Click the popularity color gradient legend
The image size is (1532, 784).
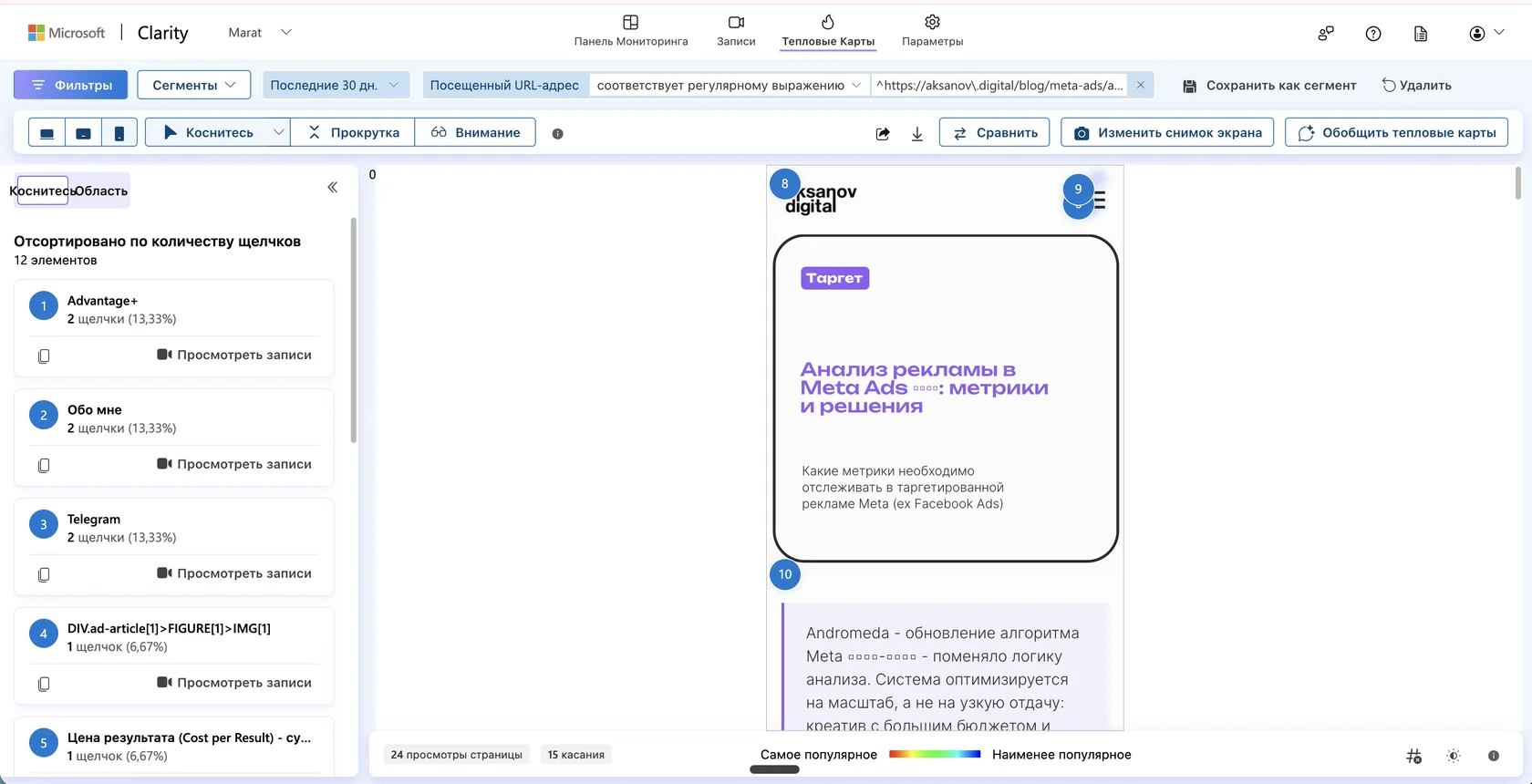pyautogui.click(x=935, y=754)
